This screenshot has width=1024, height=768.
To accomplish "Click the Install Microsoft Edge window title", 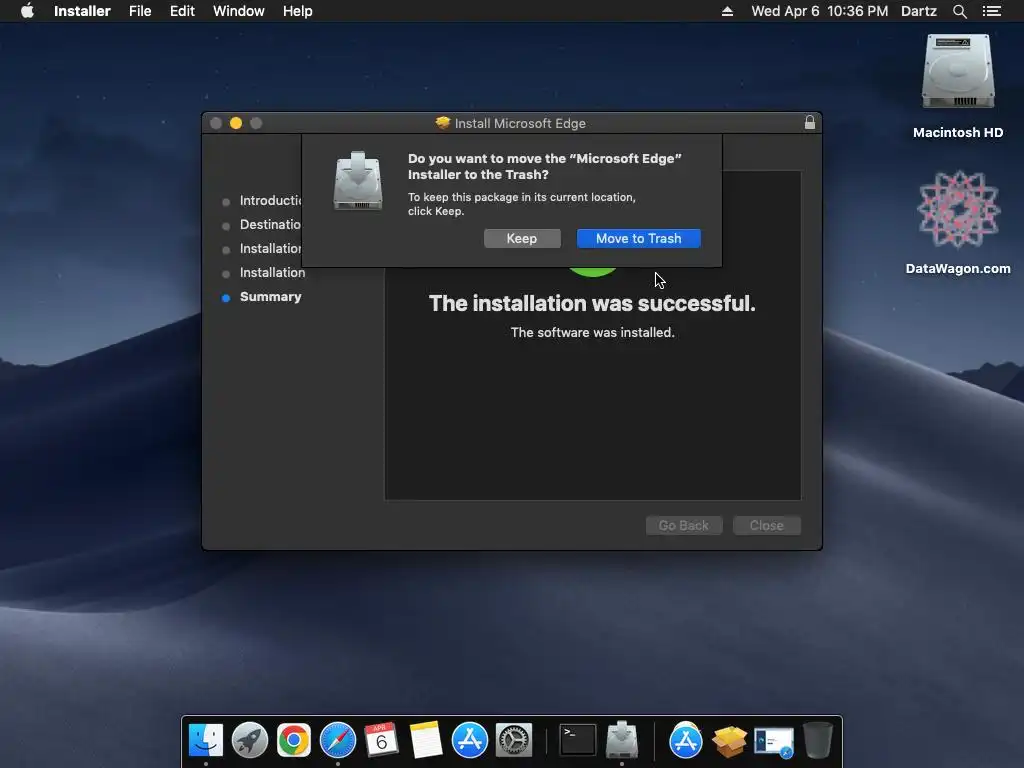I will (520, 123).
